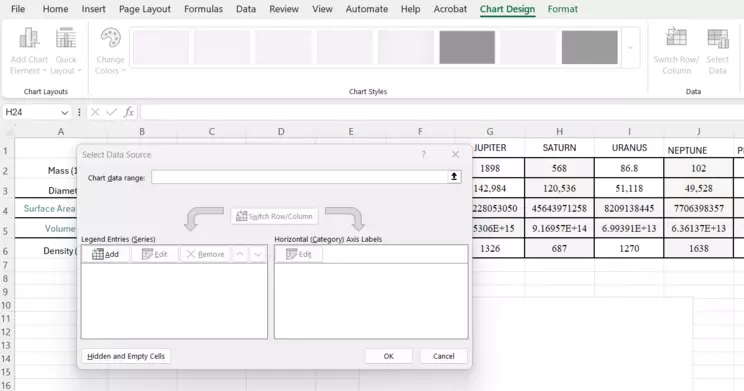Viewport: 744px width, 391px height.
Task: Select the URANUS header cell
Action: pyautogui.click(x=629, y=148)
